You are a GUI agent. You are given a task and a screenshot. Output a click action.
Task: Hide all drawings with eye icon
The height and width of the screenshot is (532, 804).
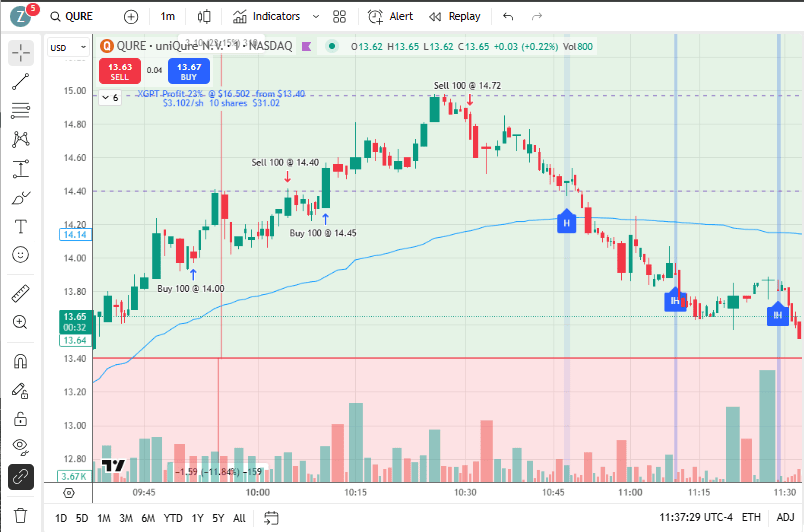click(x=21, y=447)
